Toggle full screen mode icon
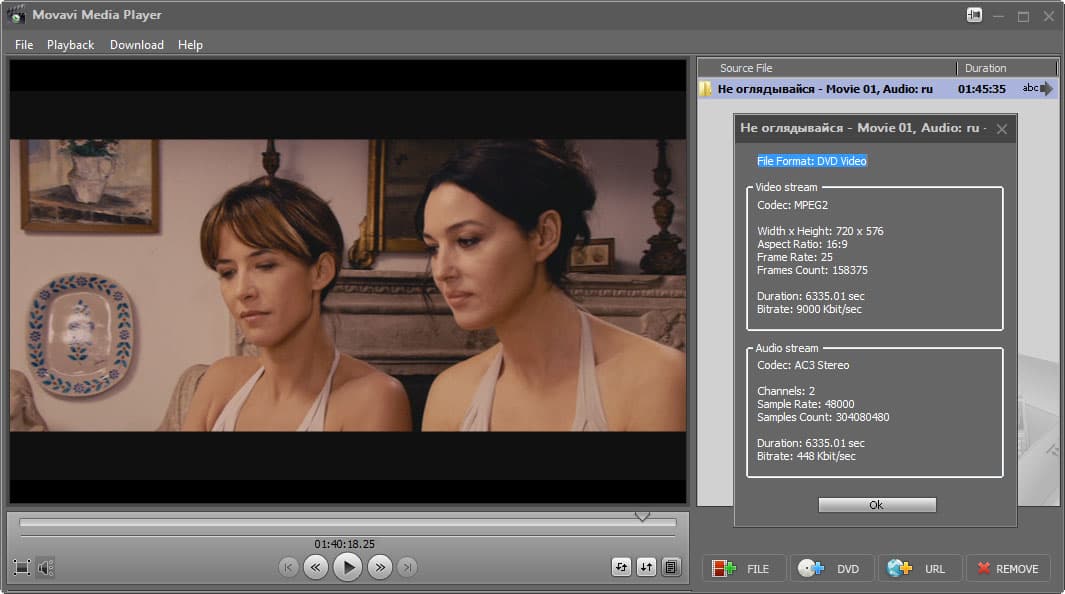Screen dimensions: 1065x594 point(22,568)
